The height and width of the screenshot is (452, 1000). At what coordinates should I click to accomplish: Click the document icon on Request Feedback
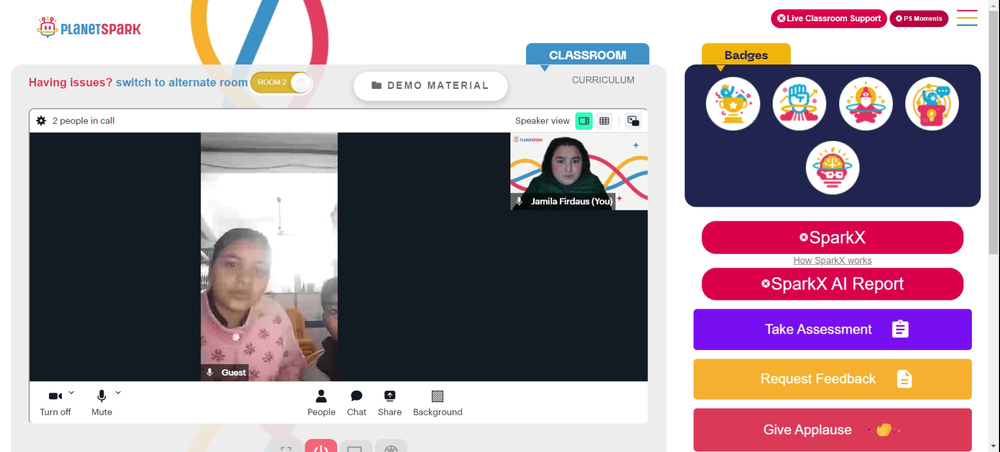point(904,379)
